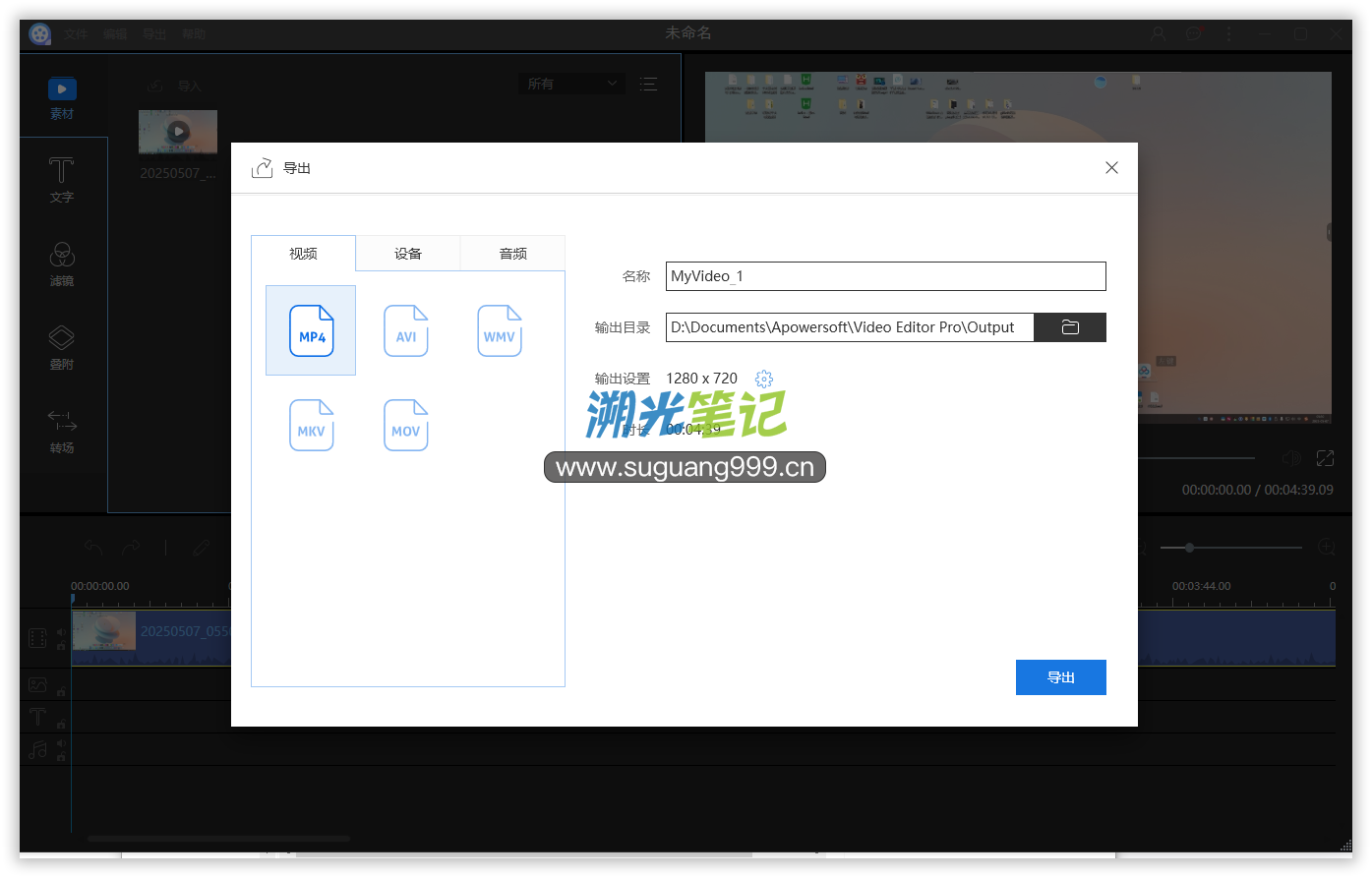This screenshot has width=1372, height=878.
Task: Open the 帮助 menu
Action: [194, 34]
